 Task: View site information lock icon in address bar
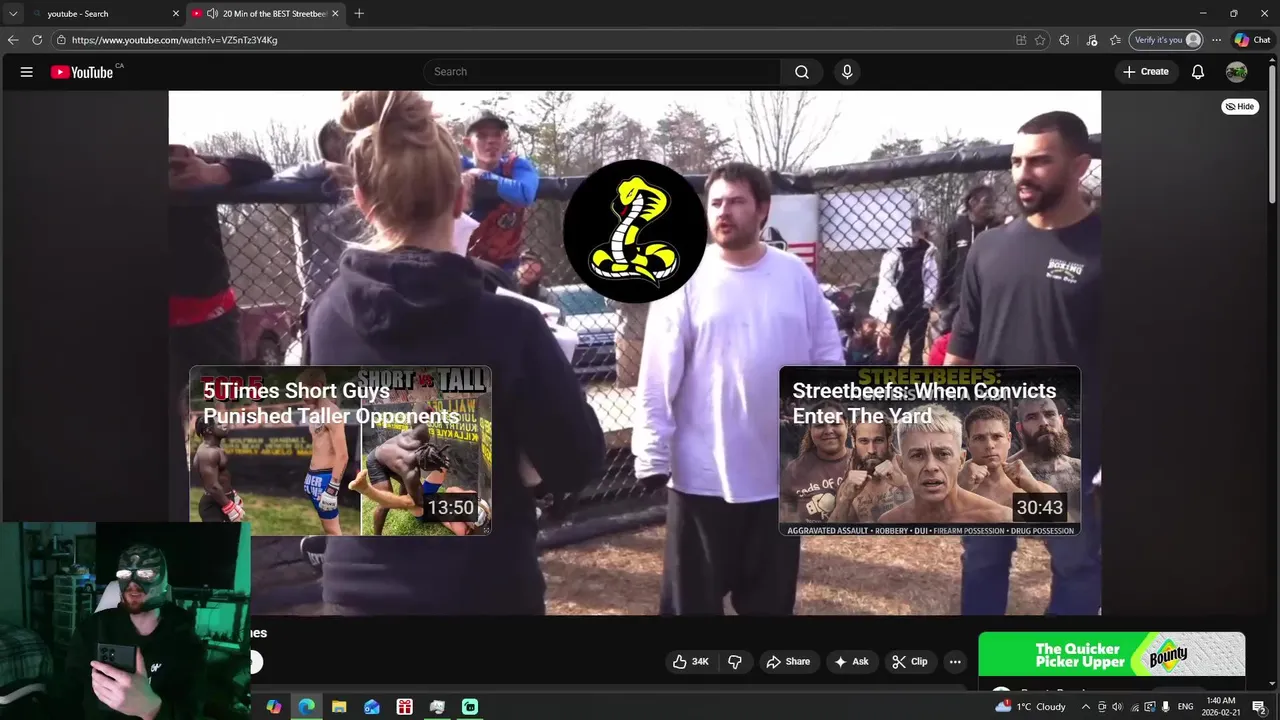point(61,40)
